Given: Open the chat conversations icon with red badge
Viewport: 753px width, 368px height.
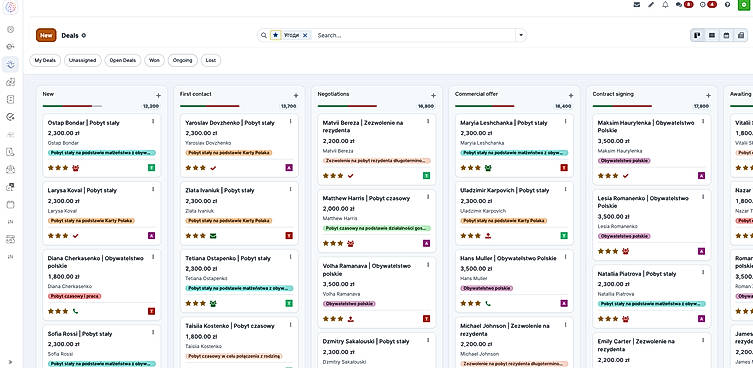Looking at the screenshot, I should [x=684, y=5].
